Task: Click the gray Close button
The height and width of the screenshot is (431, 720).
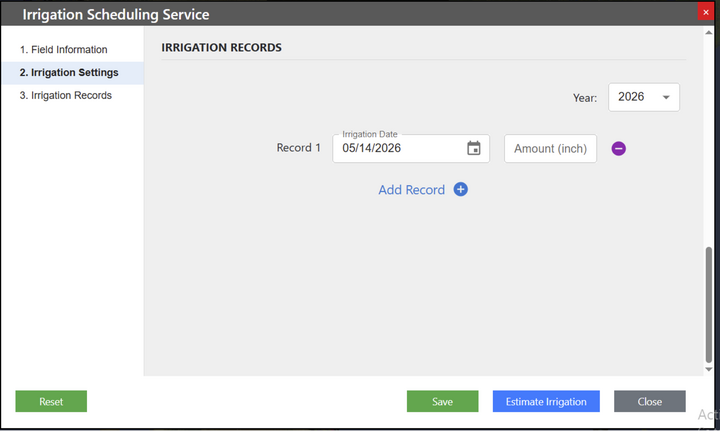Action: click(650, 401)
